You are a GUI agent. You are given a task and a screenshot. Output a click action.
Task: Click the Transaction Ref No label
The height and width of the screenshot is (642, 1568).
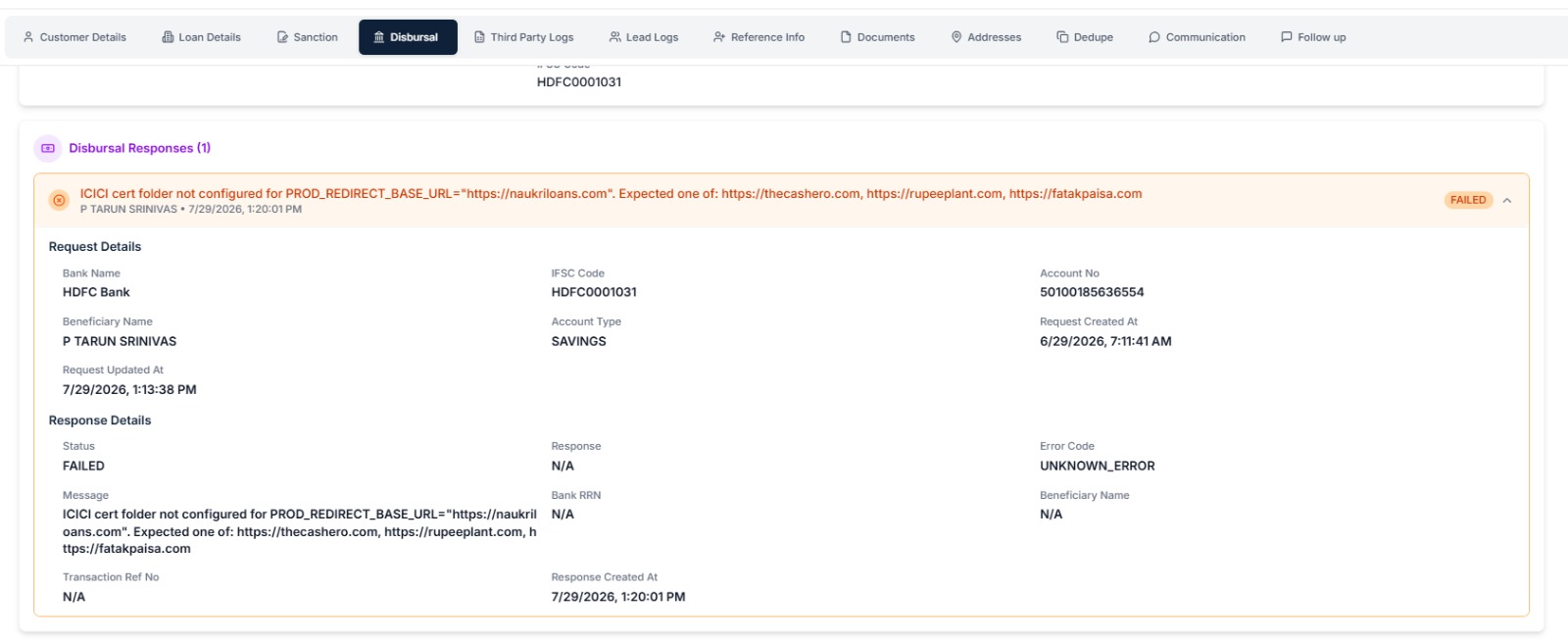click(111, 577)
